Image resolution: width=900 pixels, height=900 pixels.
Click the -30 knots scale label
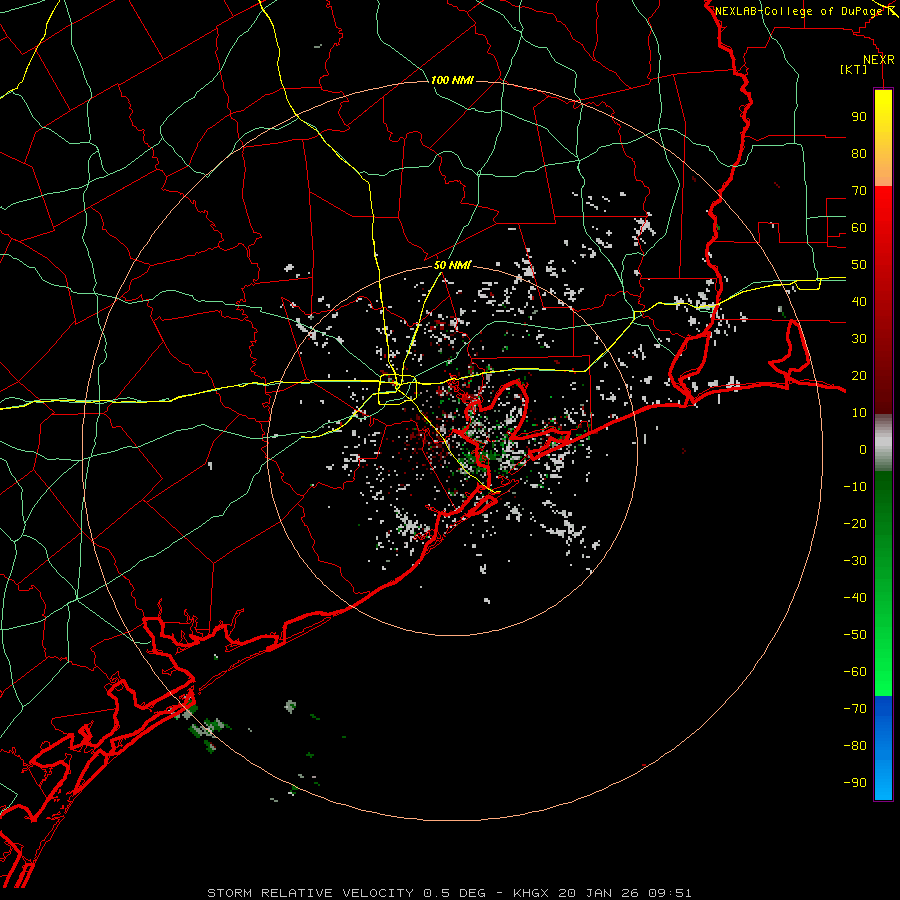855,561
